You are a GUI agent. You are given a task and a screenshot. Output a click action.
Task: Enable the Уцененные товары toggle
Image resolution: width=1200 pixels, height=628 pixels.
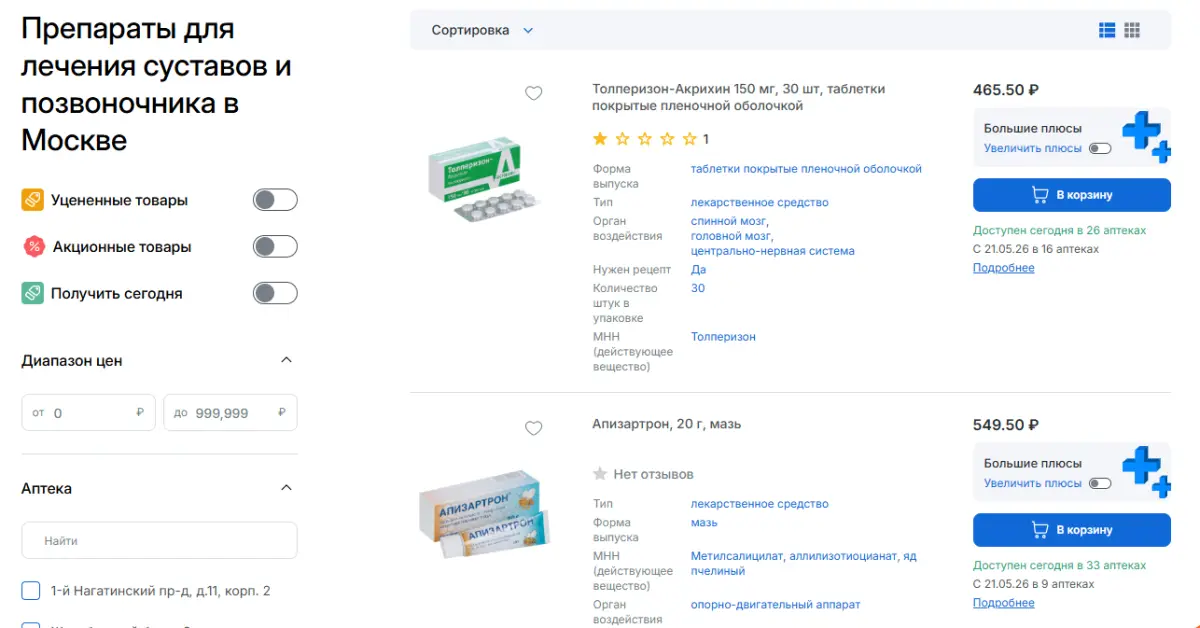(x=275, y=200)
